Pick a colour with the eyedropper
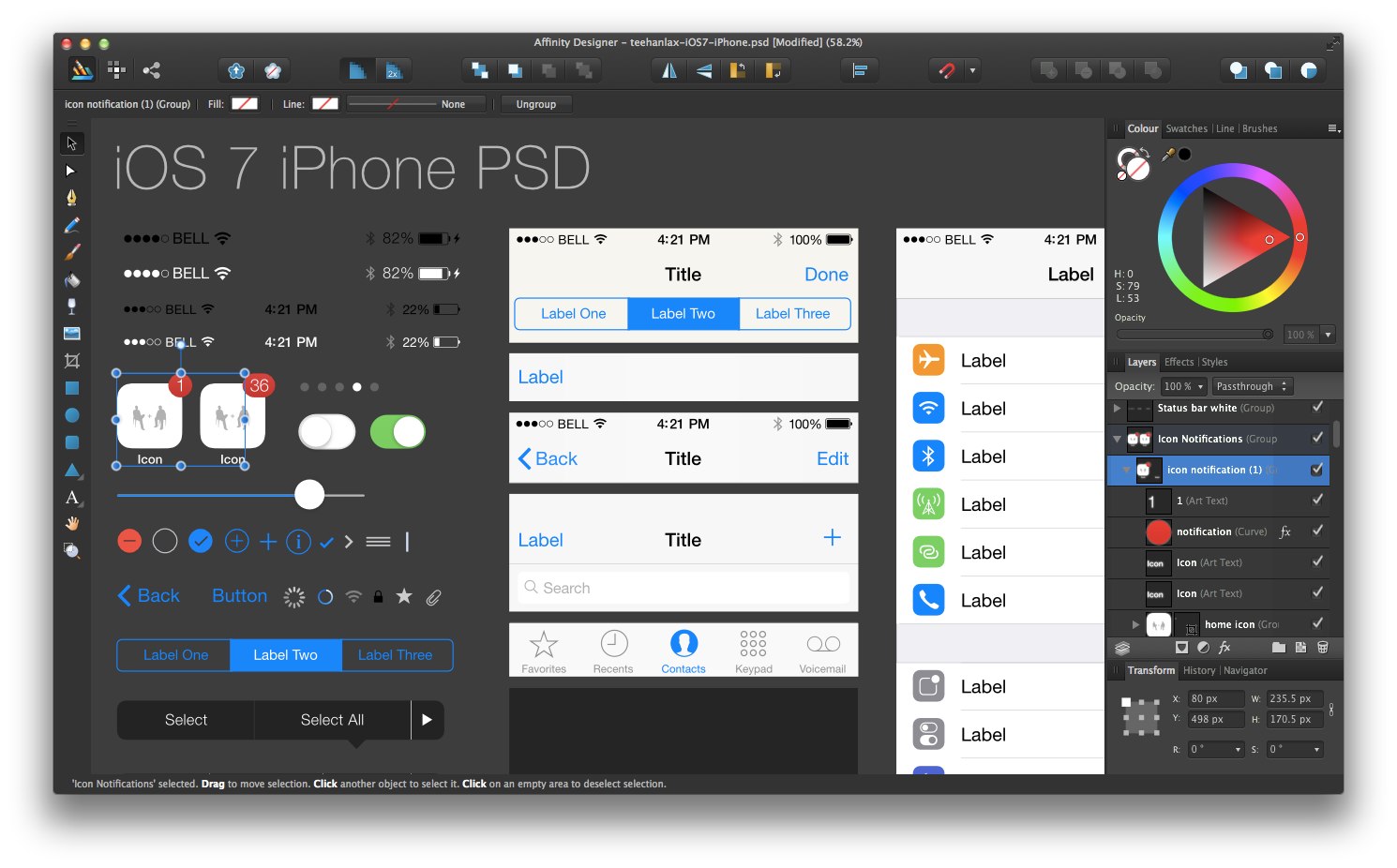The width and height of the screenshot is (1397, 868). [x=1168, y=155]
